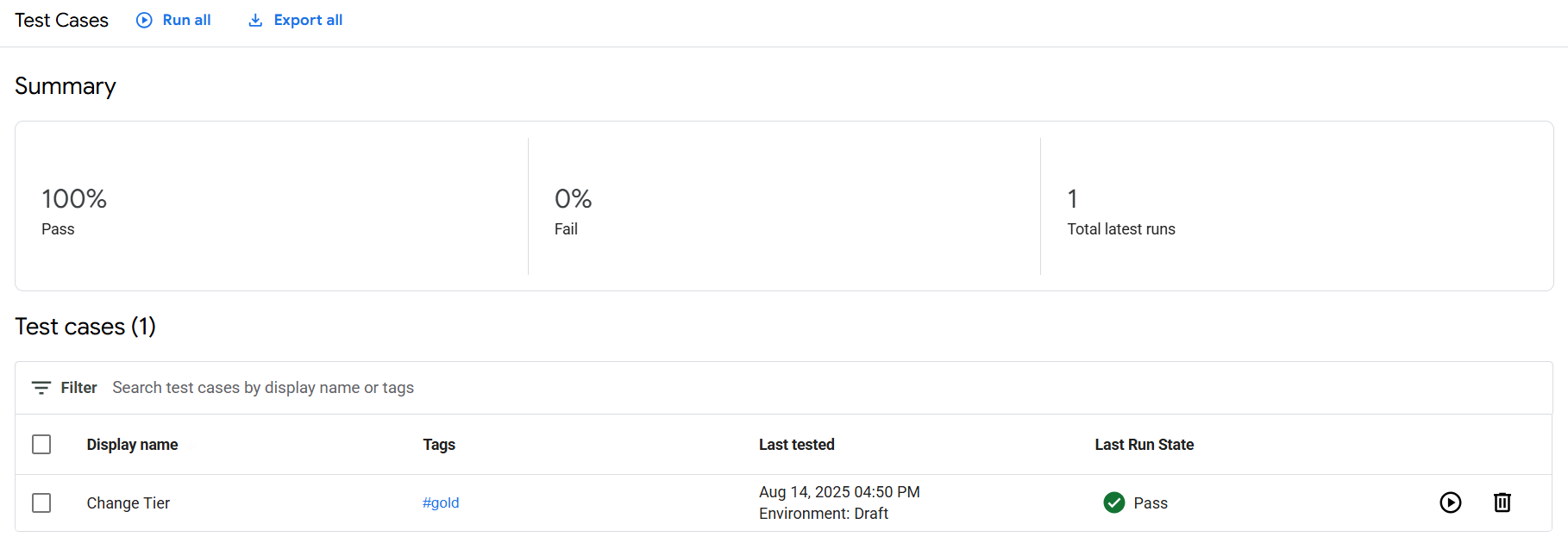Click the Export all button label
Screen dimensions: 1568x543
pos(308,20)
